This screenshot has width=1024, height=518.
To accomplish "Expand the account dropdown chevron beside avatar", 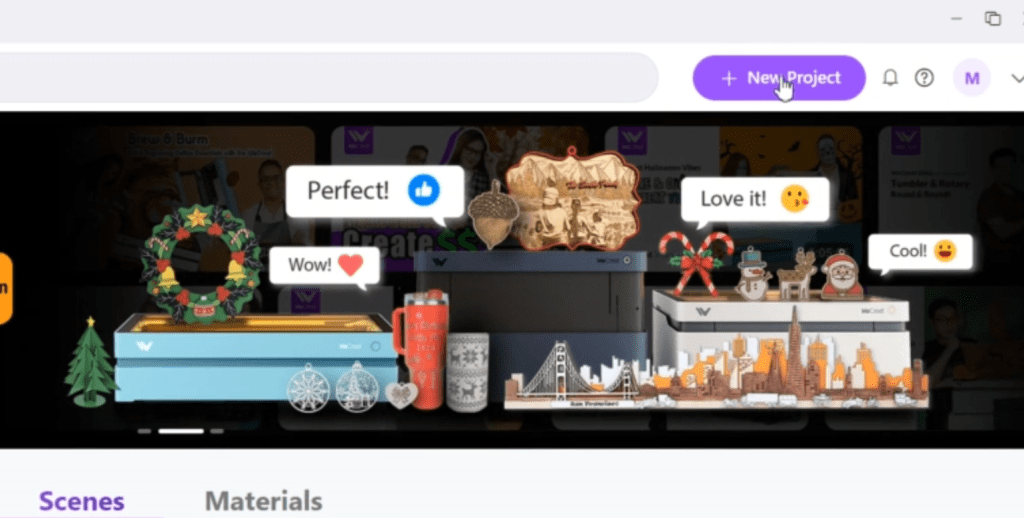I will pos(1017,78).
